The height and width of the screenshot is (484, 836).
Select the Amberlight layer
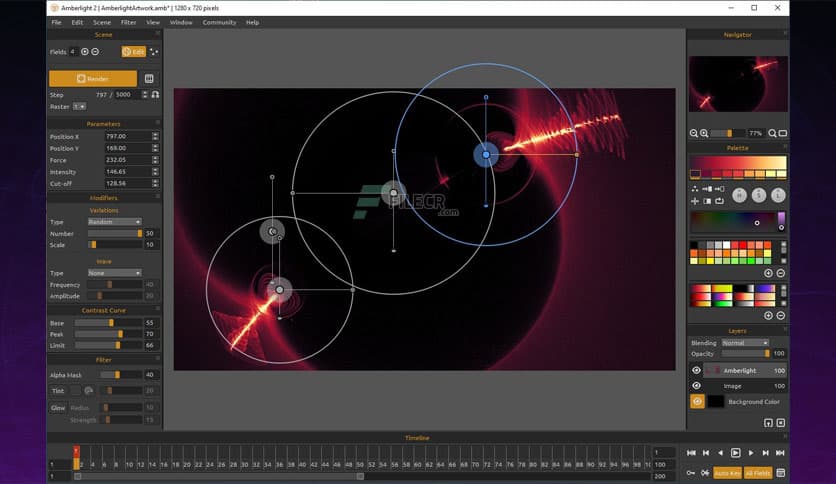click(x=745, y=370)
